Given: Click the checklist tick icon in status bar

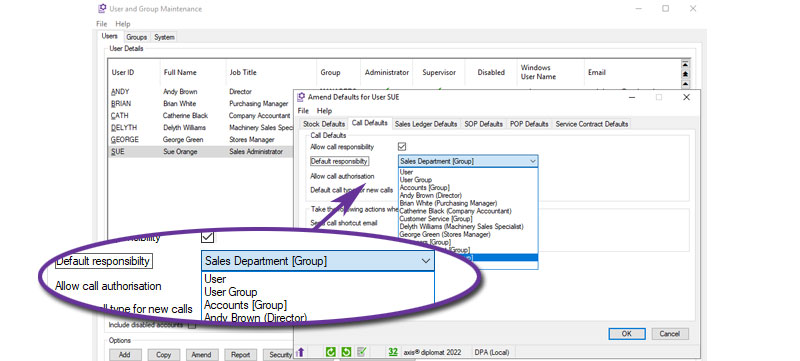Looking at the screenshot, I should pyautogui.click(x=362, y=352).
